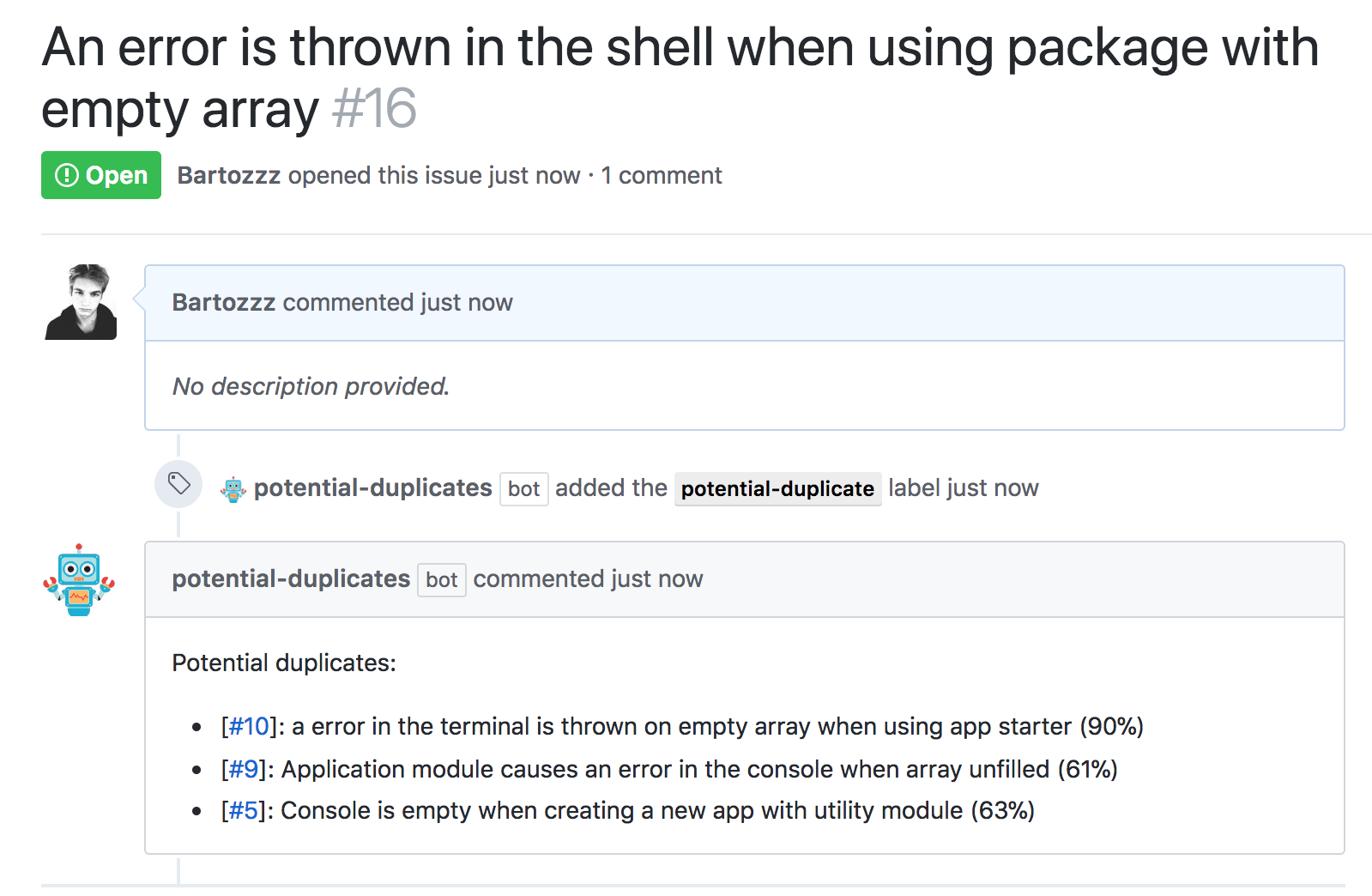The width and height of the screenshot is (1372, 896).
Task: Click the green Open status badge
Action: 101,175
